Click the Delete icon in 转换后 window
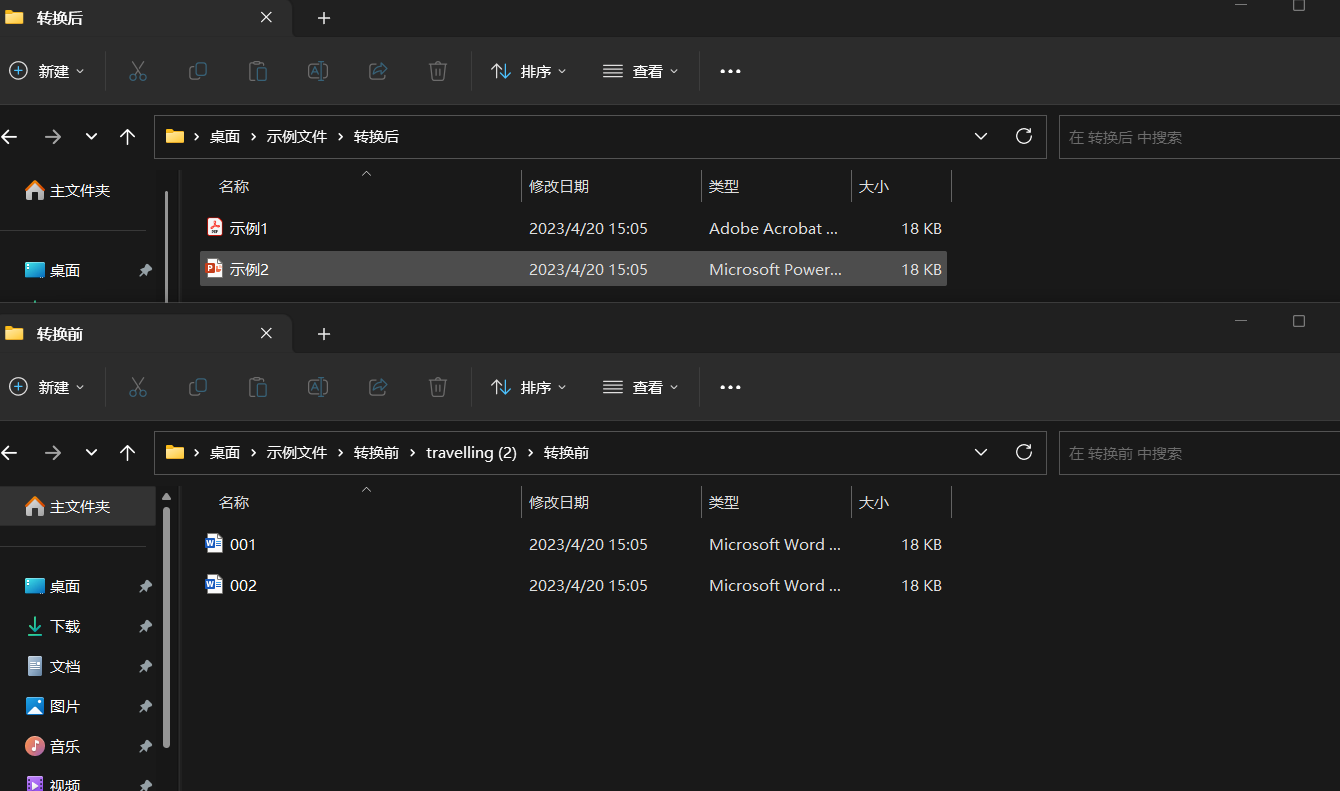Screen dimensions: 1340x791 tap(437, 71)
